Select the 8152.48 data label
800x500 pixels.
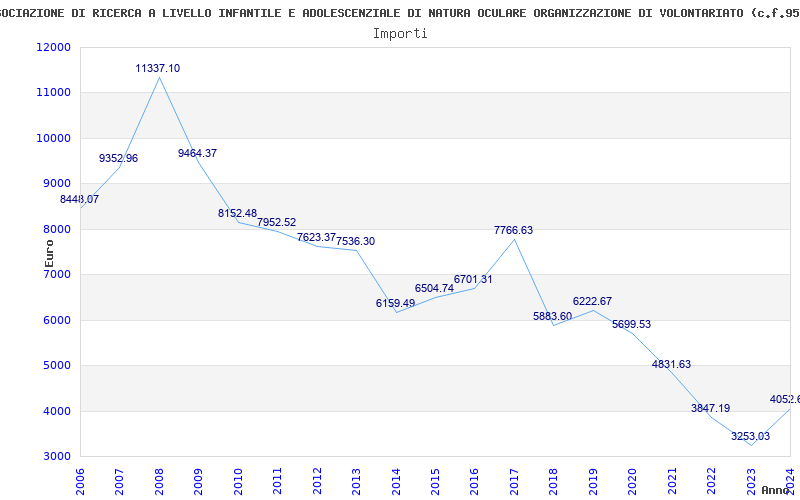pyautogui.click(x=237, y=213)
